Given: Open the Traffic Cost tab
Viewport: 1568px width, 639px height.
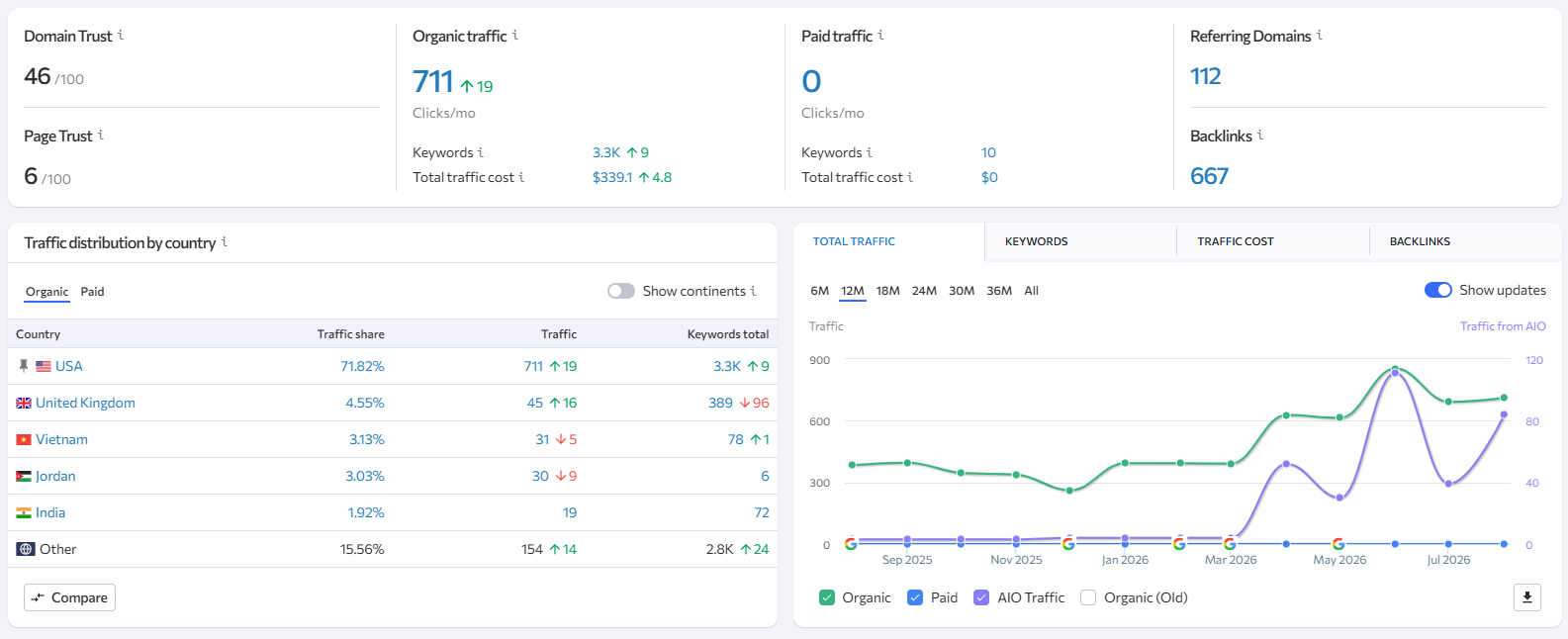Looking at the screenshot, I should pos(1236,241).
